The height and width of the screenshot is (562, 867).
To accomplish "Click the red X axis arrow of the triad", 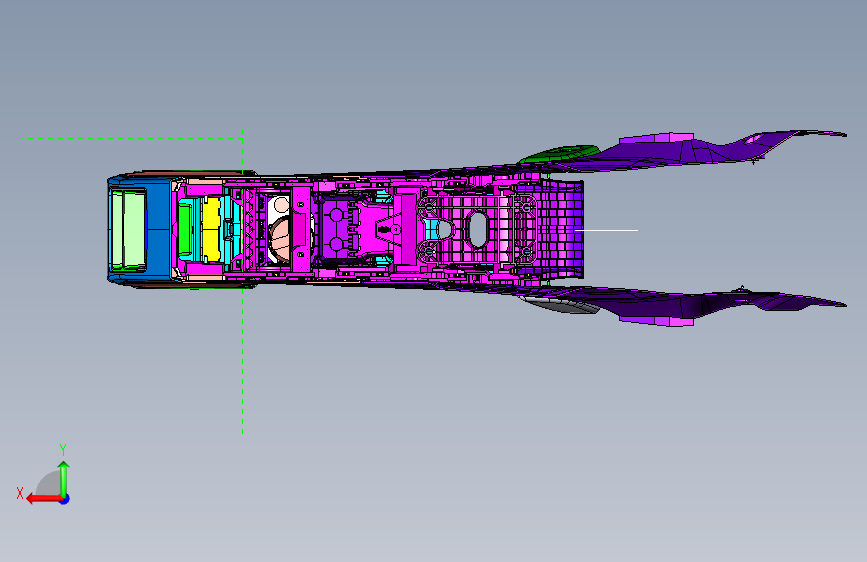I will pos(44,499).
